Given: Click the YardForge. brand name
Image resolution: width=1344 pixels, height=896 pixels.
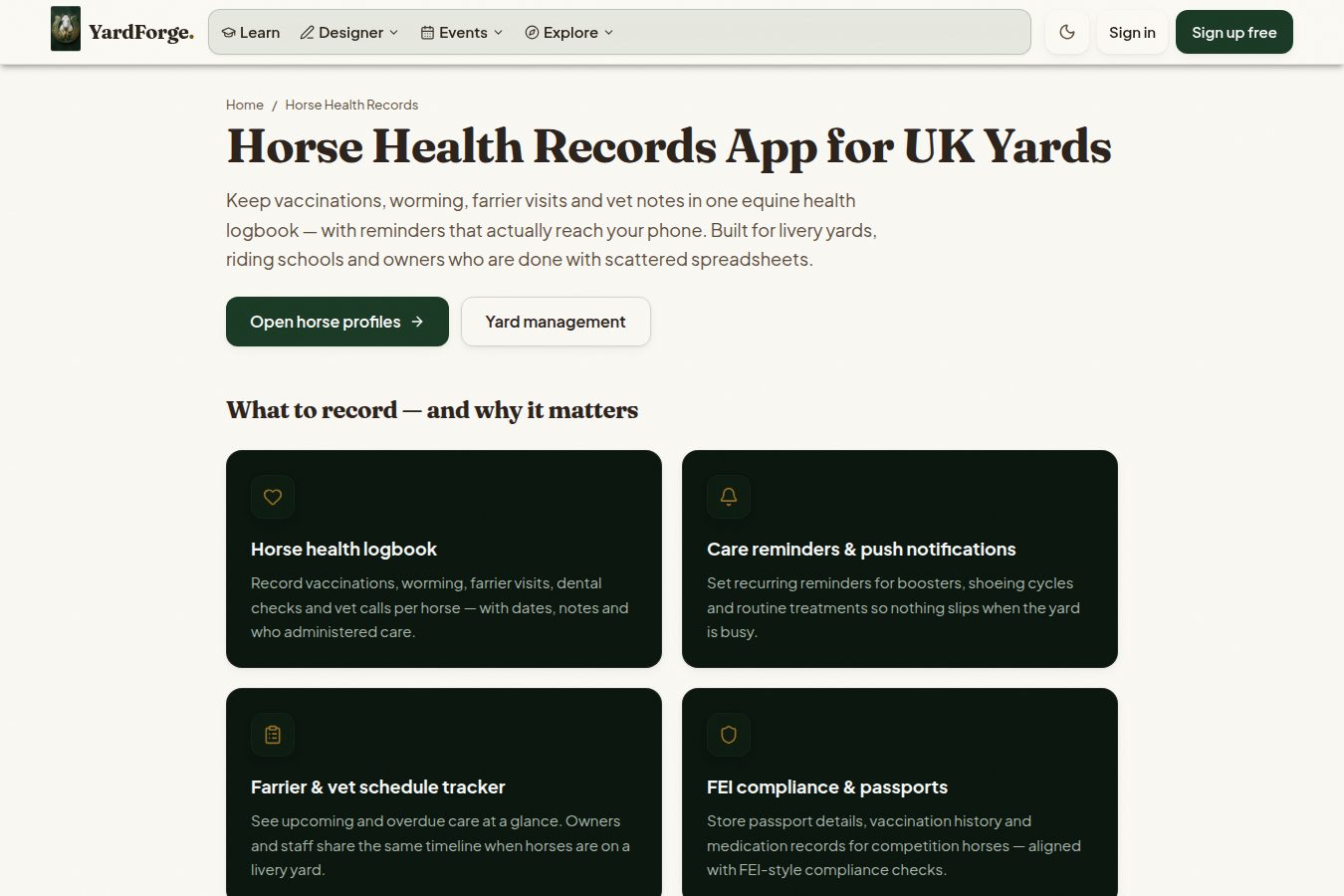Looking at the screenshot, I should [141, 32].
